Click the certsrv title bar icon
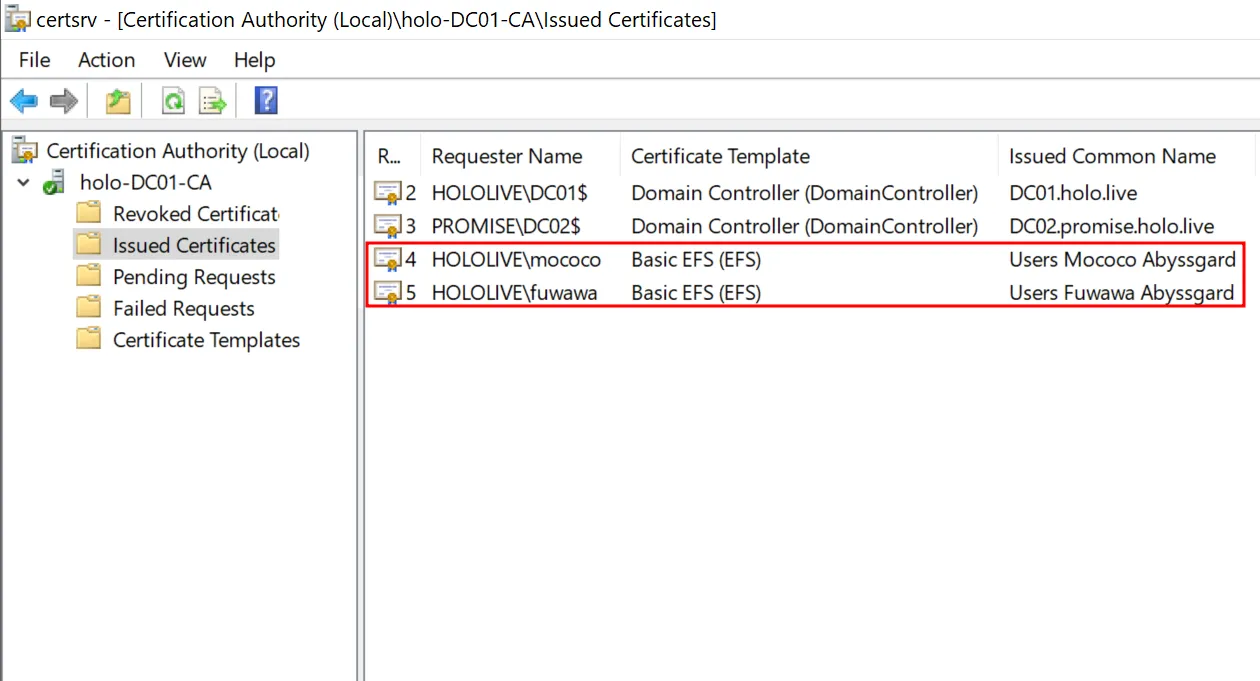This screenshot has height=681, width=1260. pyautogui.click(x=17, y=19)
